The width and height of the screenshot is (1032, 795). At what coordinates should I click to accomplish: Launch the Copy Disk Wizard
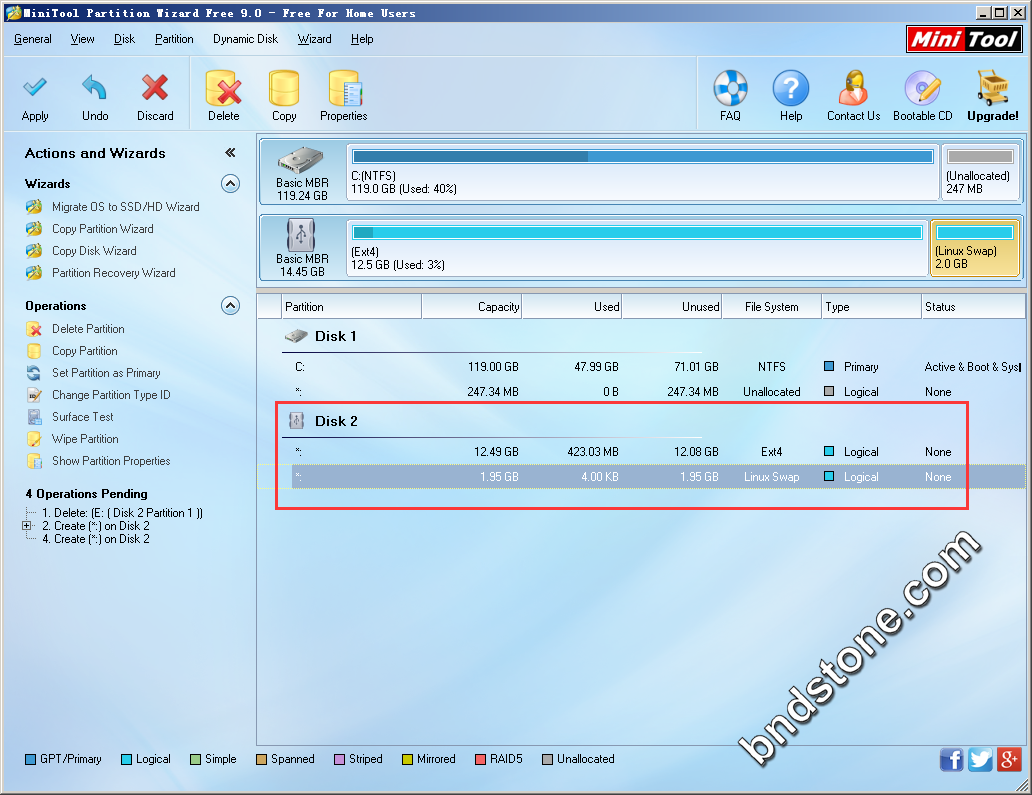tap(82, 251)
